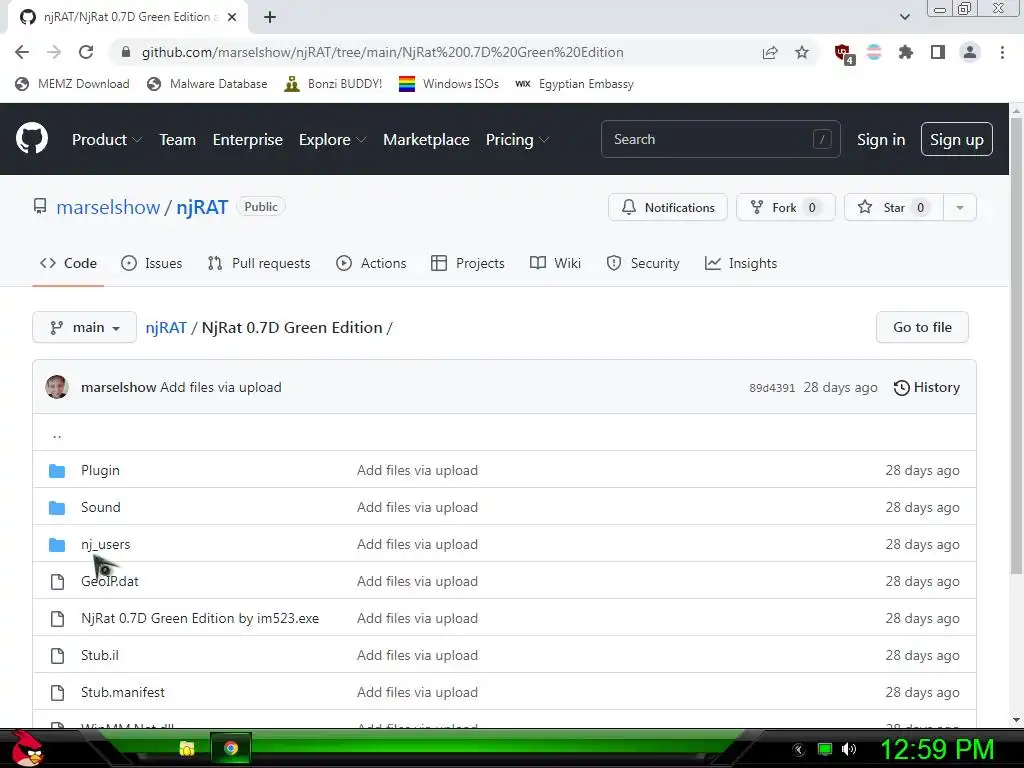The image size is (1024, 768).
Task: Expand the Pricing menu
Action: pos(517,140)
